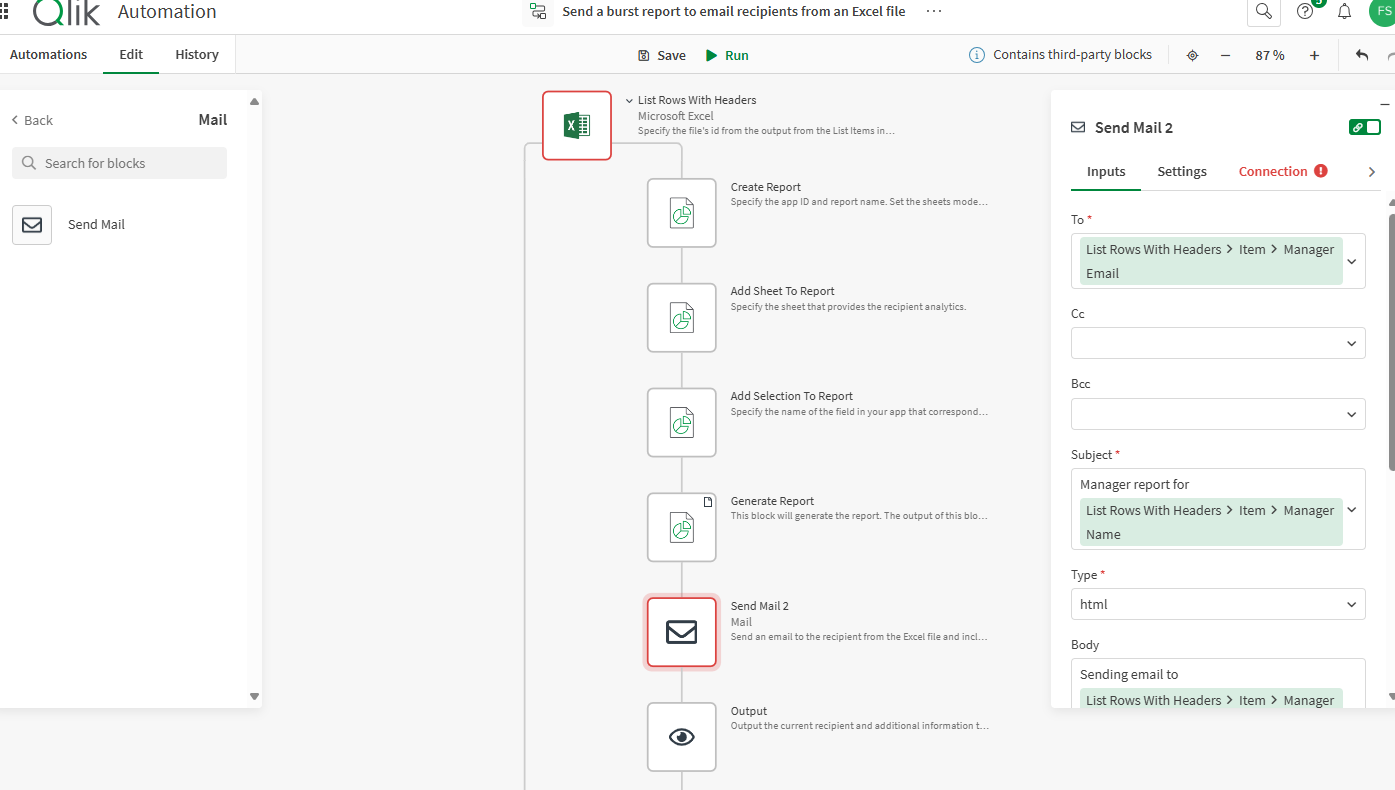This screenshot has width=1395, height=790.
Task: Switch to the History tab
Action: [197, 55]
